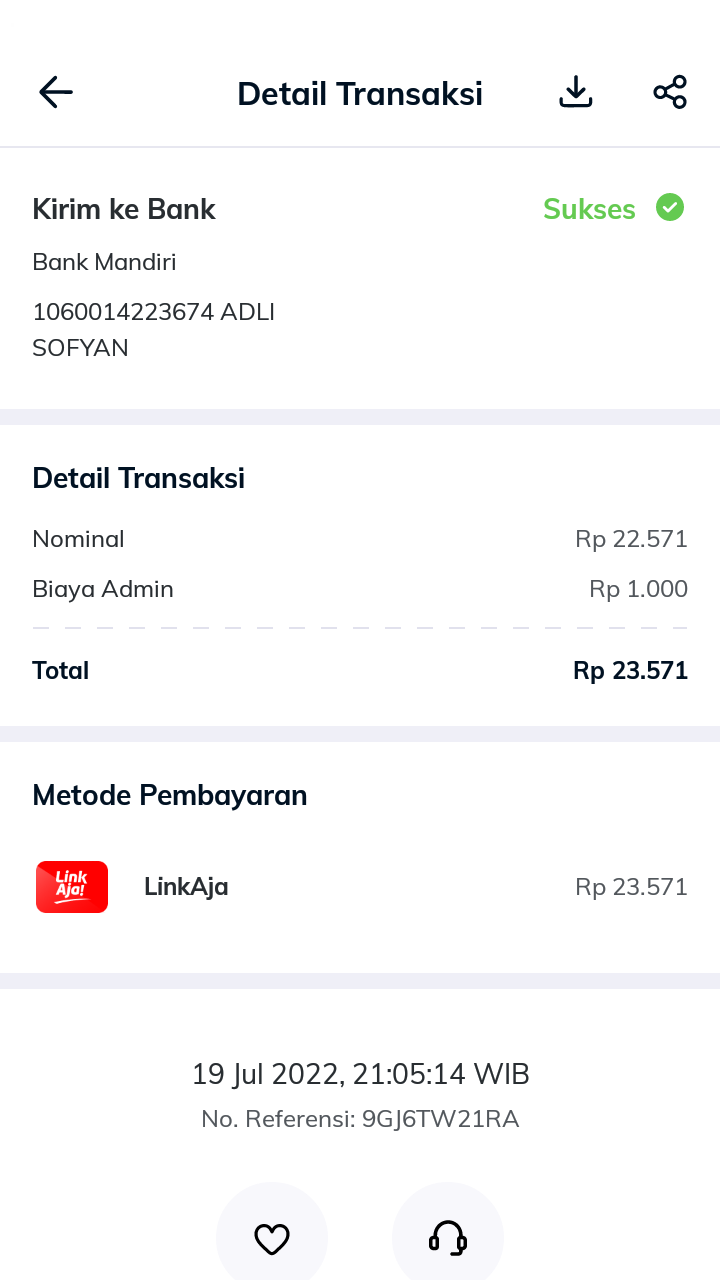Tap the LinkAja logo icon

[x=72, y=887]
